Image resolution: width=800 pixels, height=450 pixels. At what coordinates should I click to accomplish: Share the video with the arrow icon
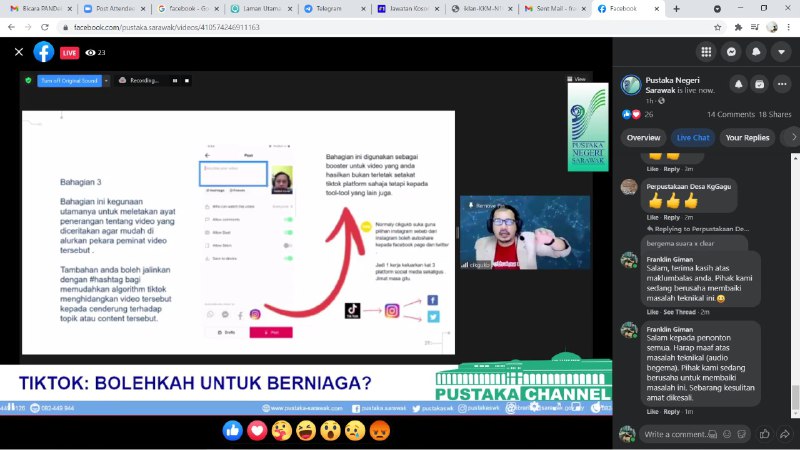tap(785, 434)
